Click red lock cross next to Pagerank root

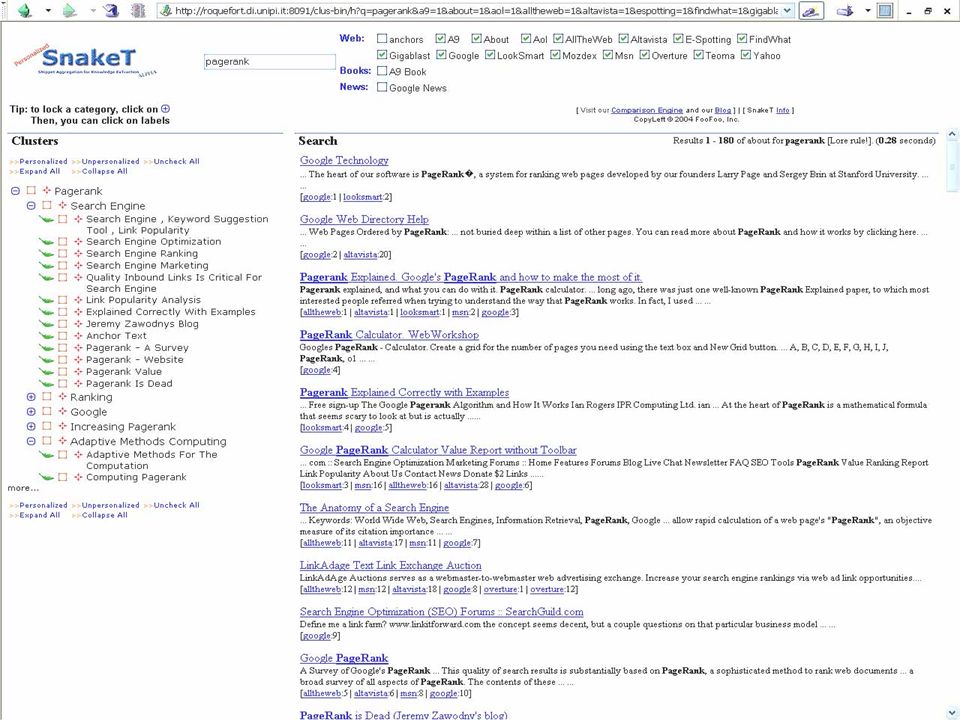(x=47, y=191)
